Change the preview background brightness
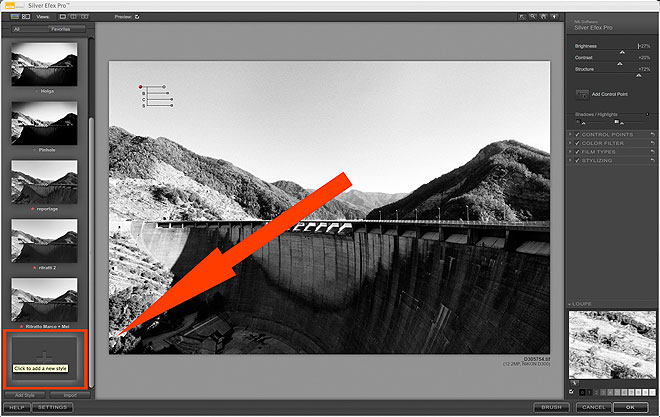 tap(555, 17)
